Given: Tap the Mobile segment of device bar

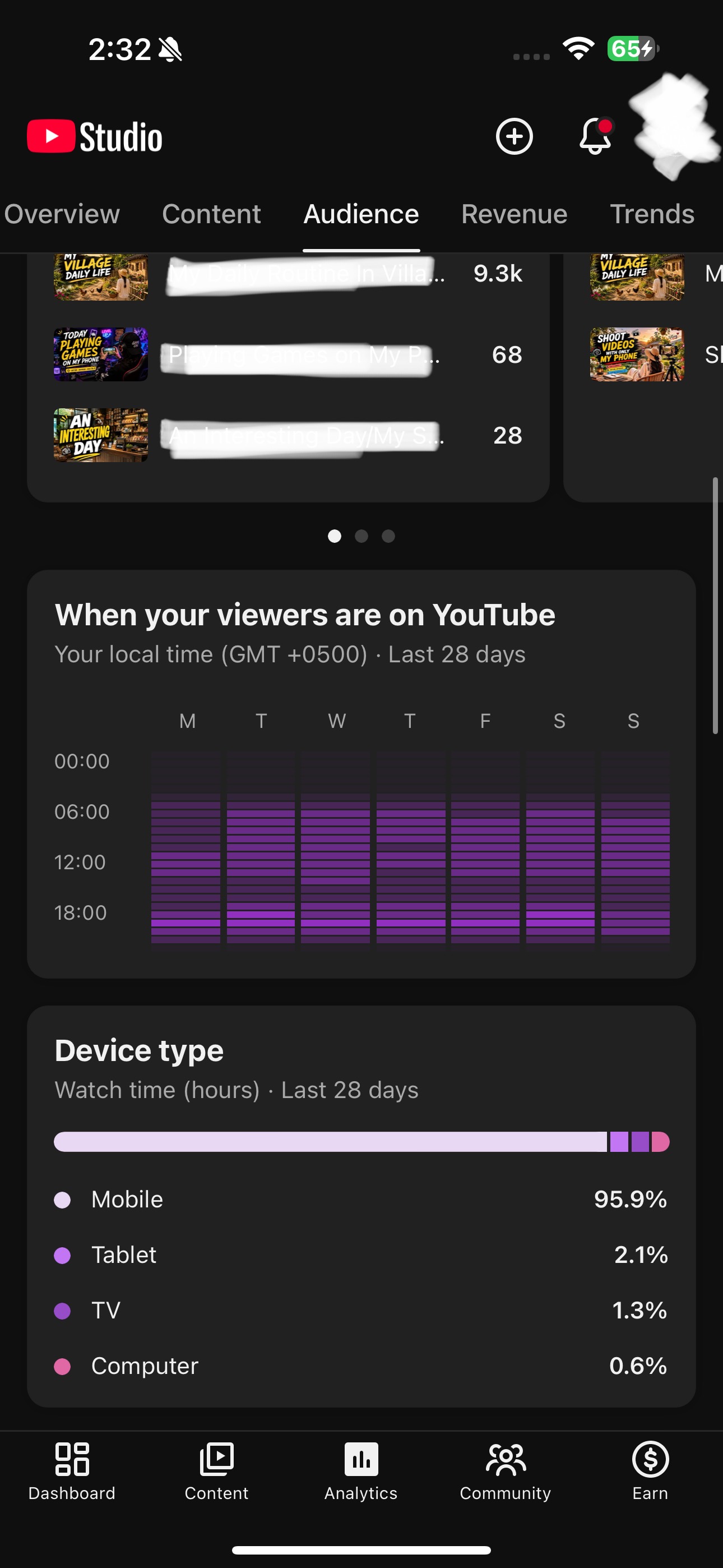Looking at the screenshot, I should click(331, 1142).
